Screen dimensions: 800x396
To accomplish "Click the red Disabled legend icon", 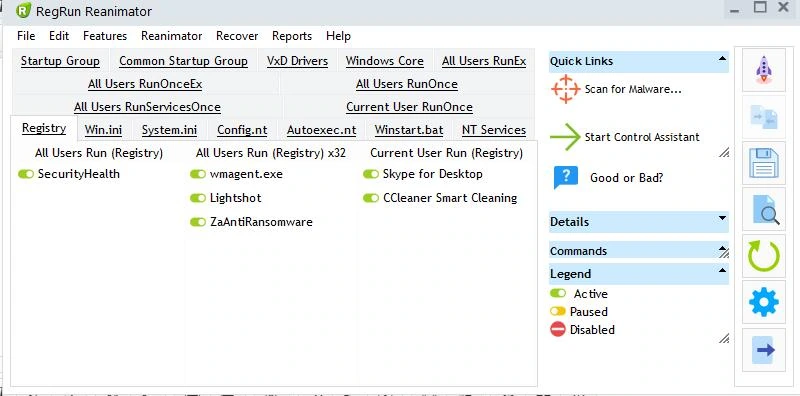I will pos(558,330).
